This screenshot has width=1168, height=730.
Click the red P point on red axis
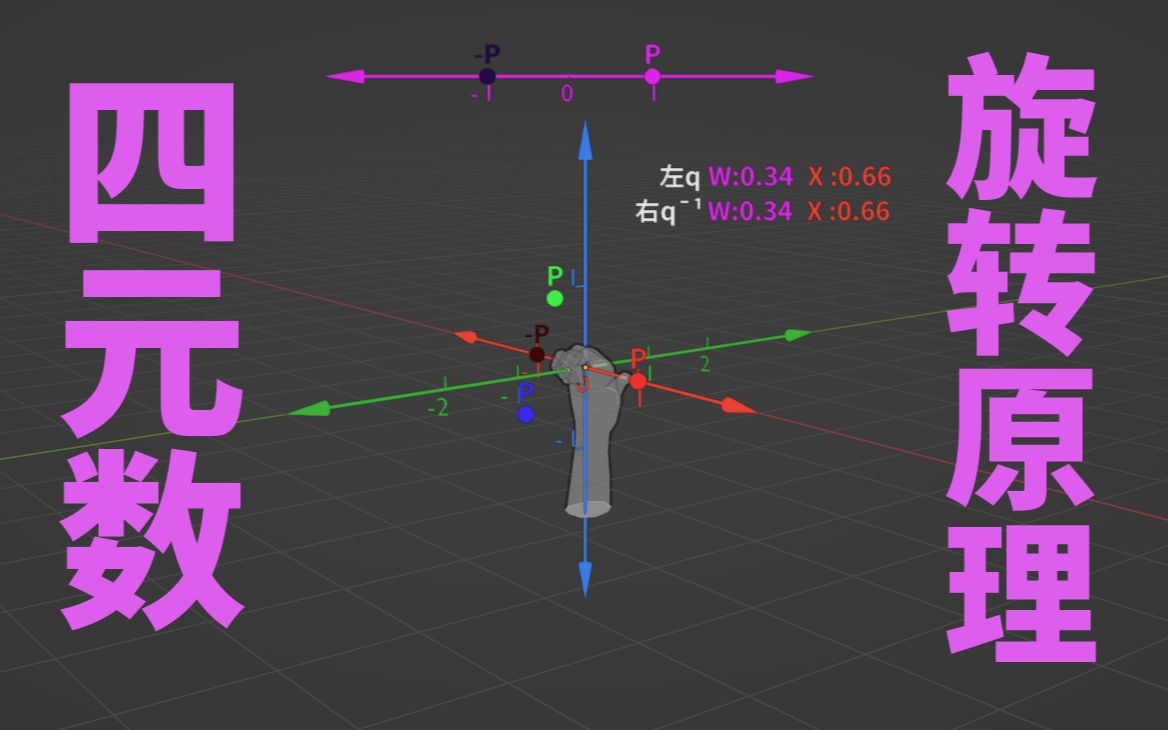pyautogui.click(x=638, y=381)
